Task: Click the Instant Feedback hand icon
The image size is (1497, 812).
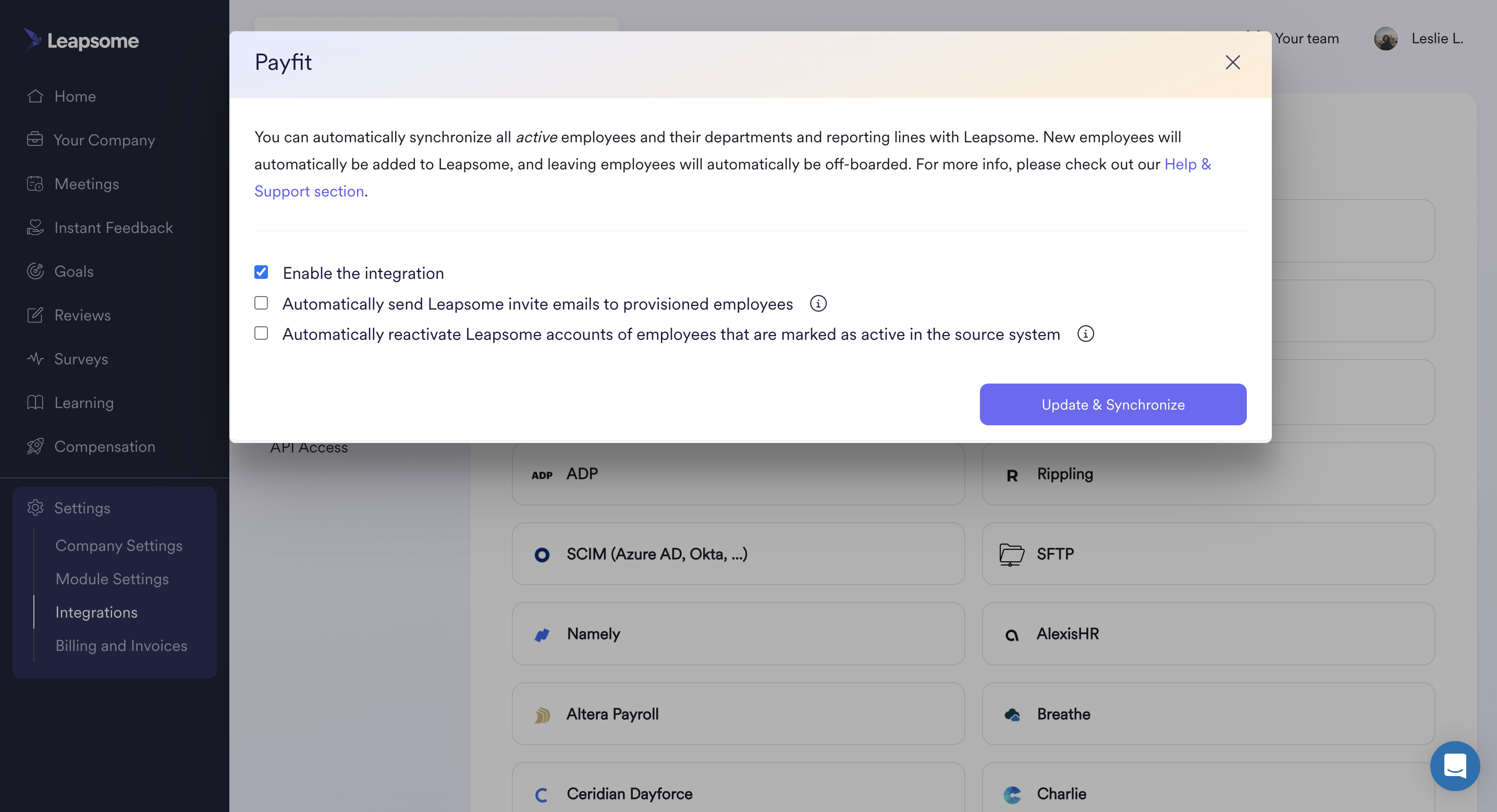Action: 35,227
